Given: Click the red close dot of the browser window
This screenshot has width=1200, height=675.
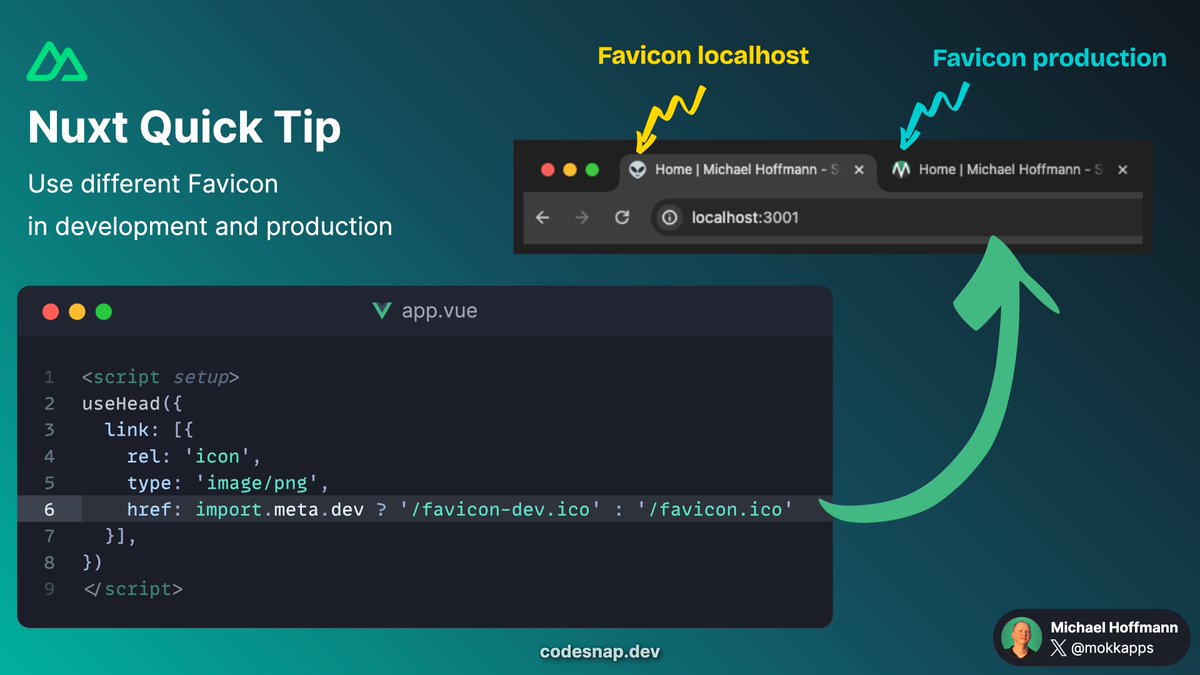Looking at the screenshot, I should pos(547,170).
